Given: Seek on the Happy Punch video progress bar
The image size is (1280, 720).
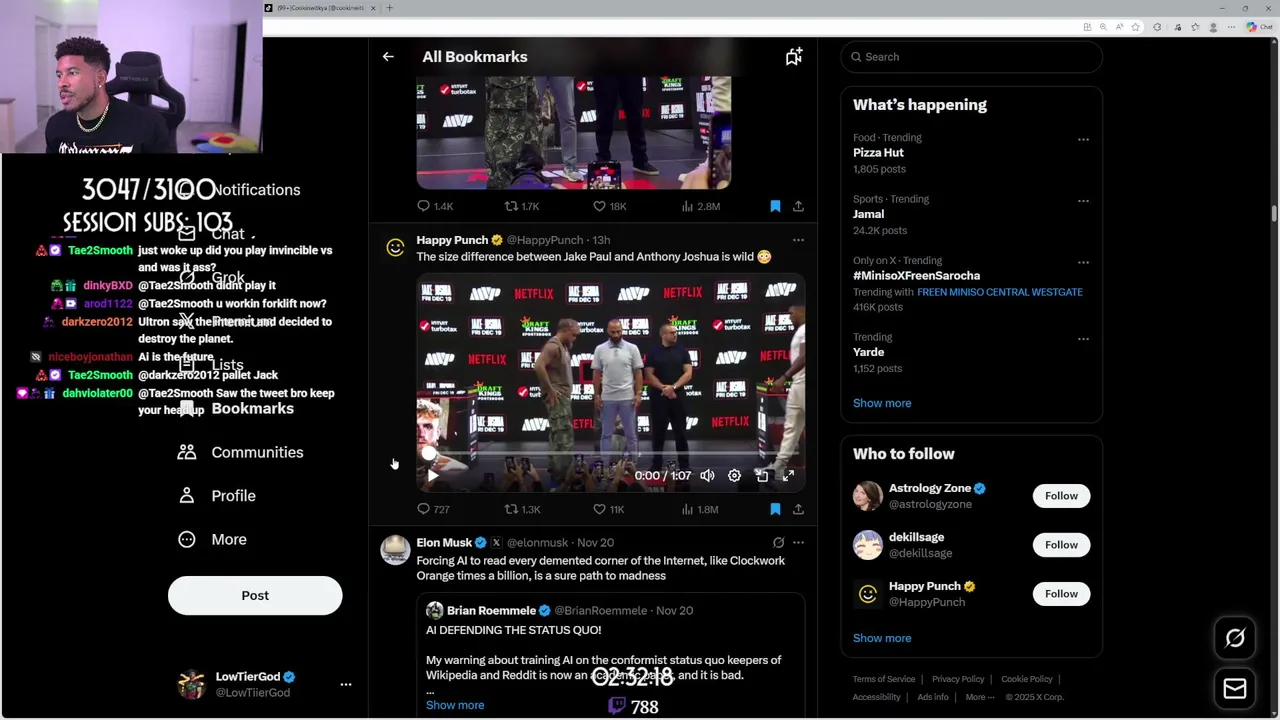Looking at the screenshot, I should (x=610, y=455).
